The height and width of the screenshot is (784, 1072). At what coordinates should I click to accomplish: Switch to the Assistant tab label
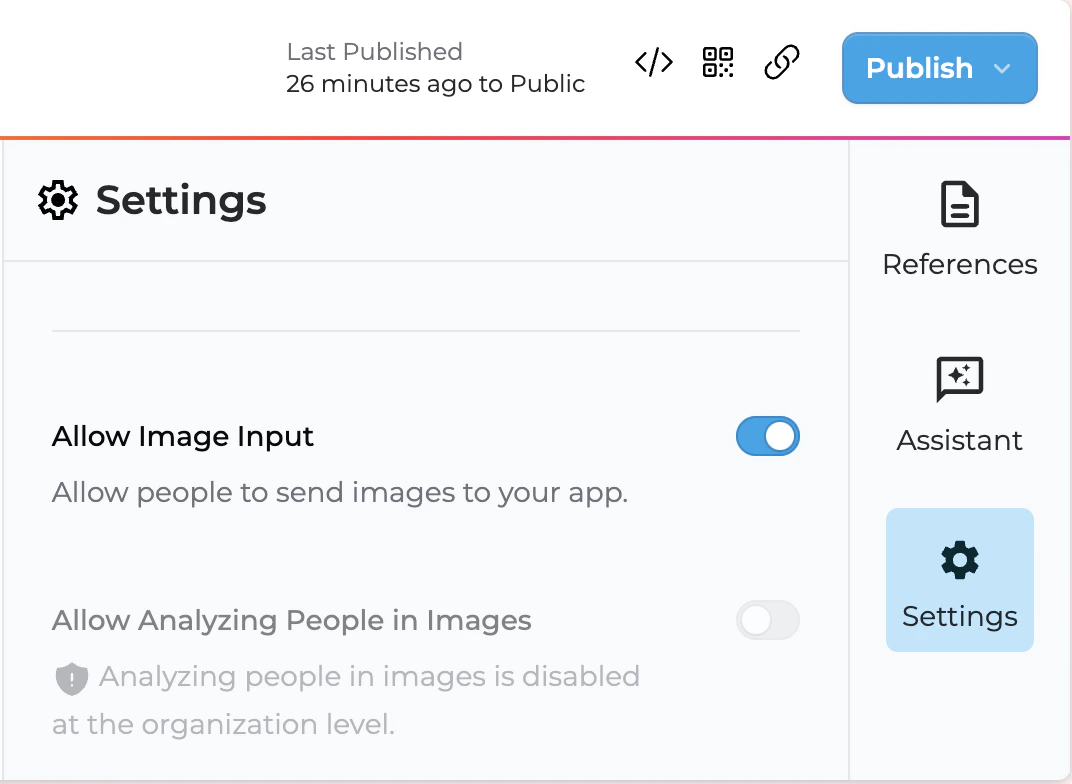click(x=960, y=440)
